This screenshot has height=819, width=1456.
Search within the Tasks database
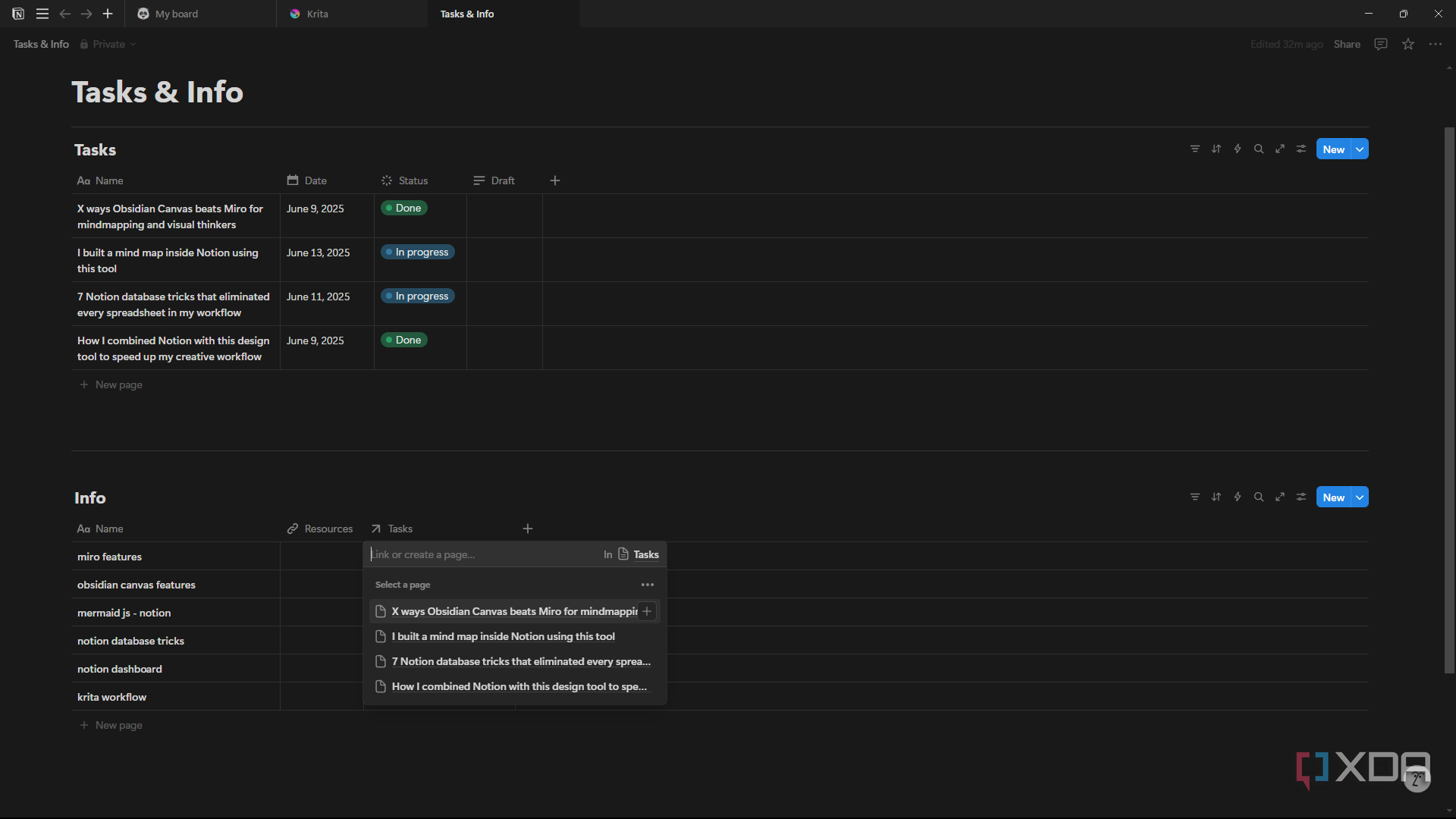1259,149
